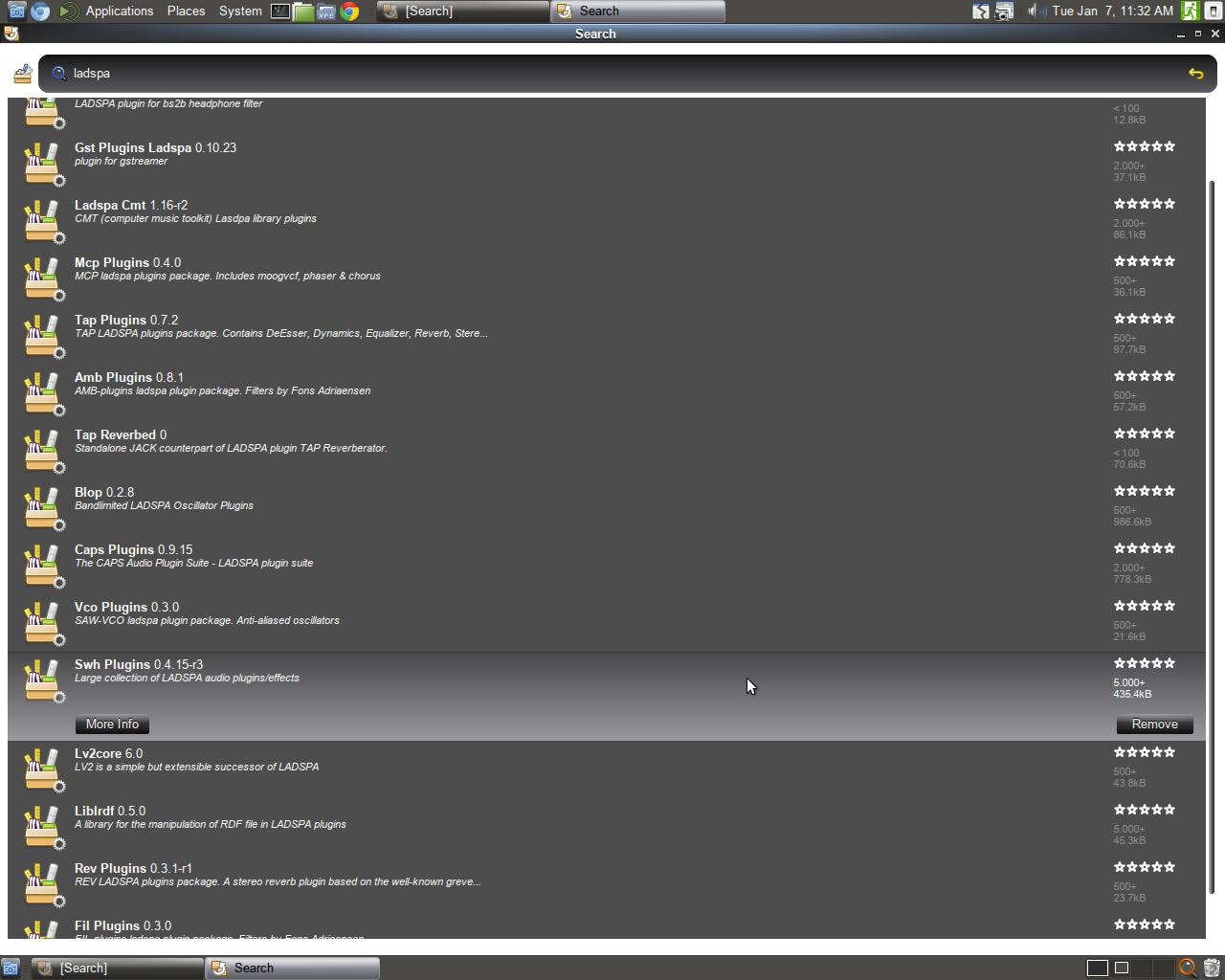The height and width of the screenshot is (980, 1225).
Task: Select Search task in bottom panel
Action: 293,968
